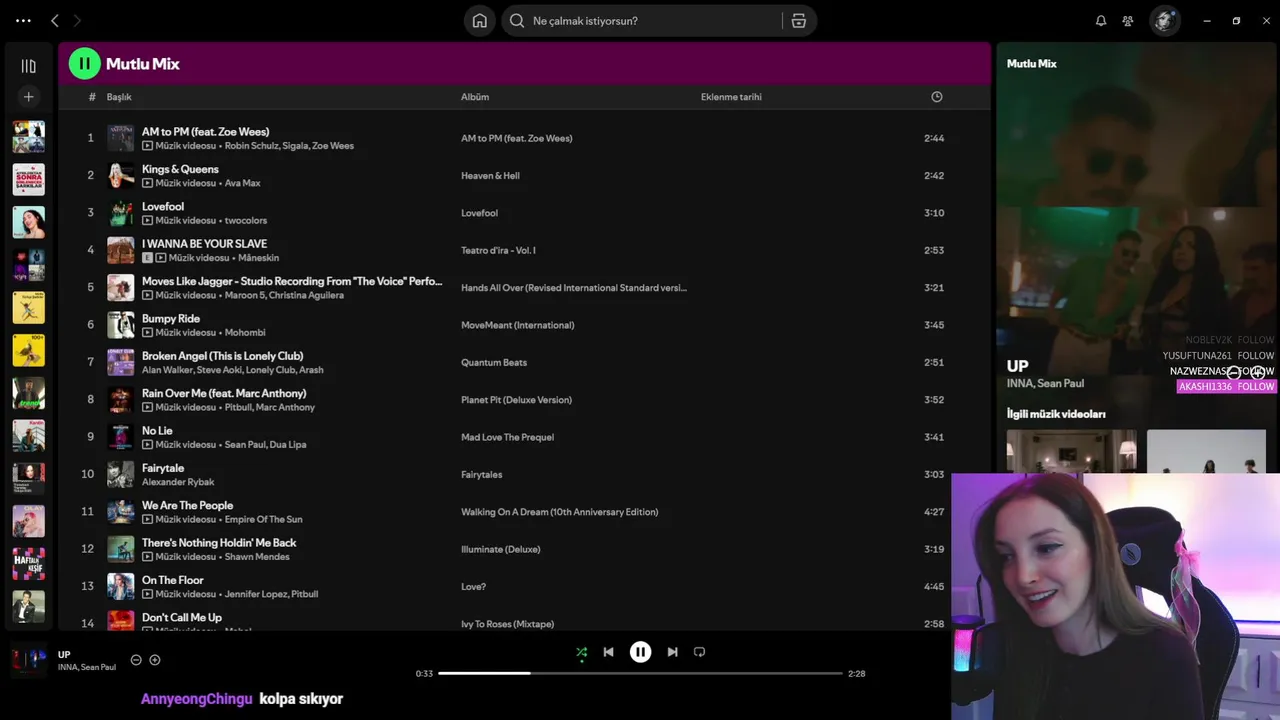Open album 'Planet Pit (Deluxe Version)'
The height and width of the screenshot is (720, 1280).
(516, 400)
